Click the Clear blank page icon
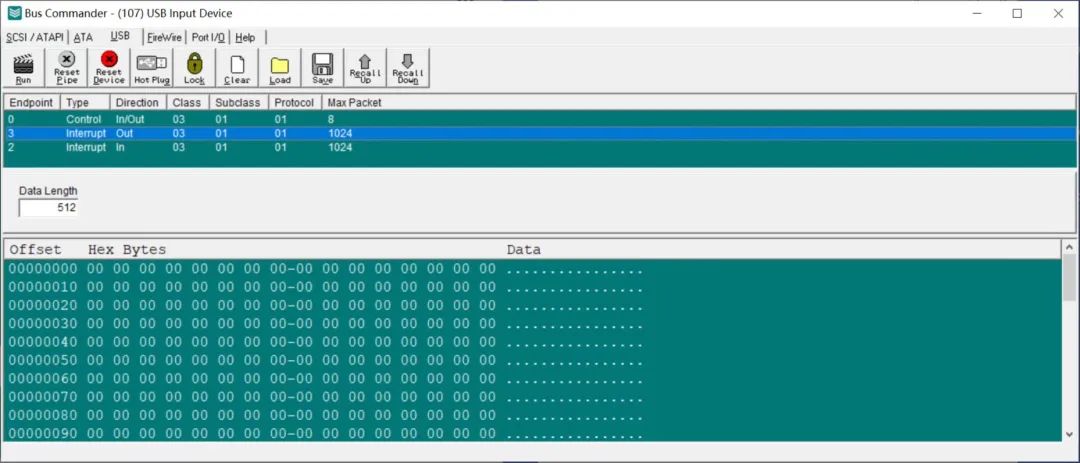This screenshot has height=463, width=1080. tap(237, 65)
